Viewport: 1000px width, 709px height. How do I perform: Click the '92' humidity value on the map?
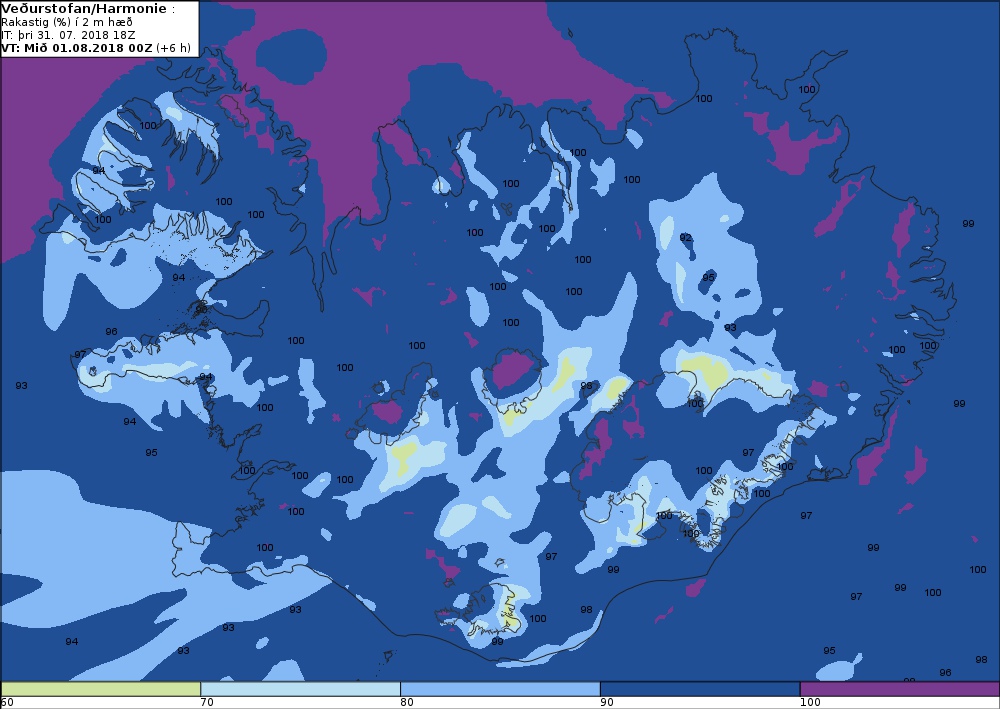686,237
